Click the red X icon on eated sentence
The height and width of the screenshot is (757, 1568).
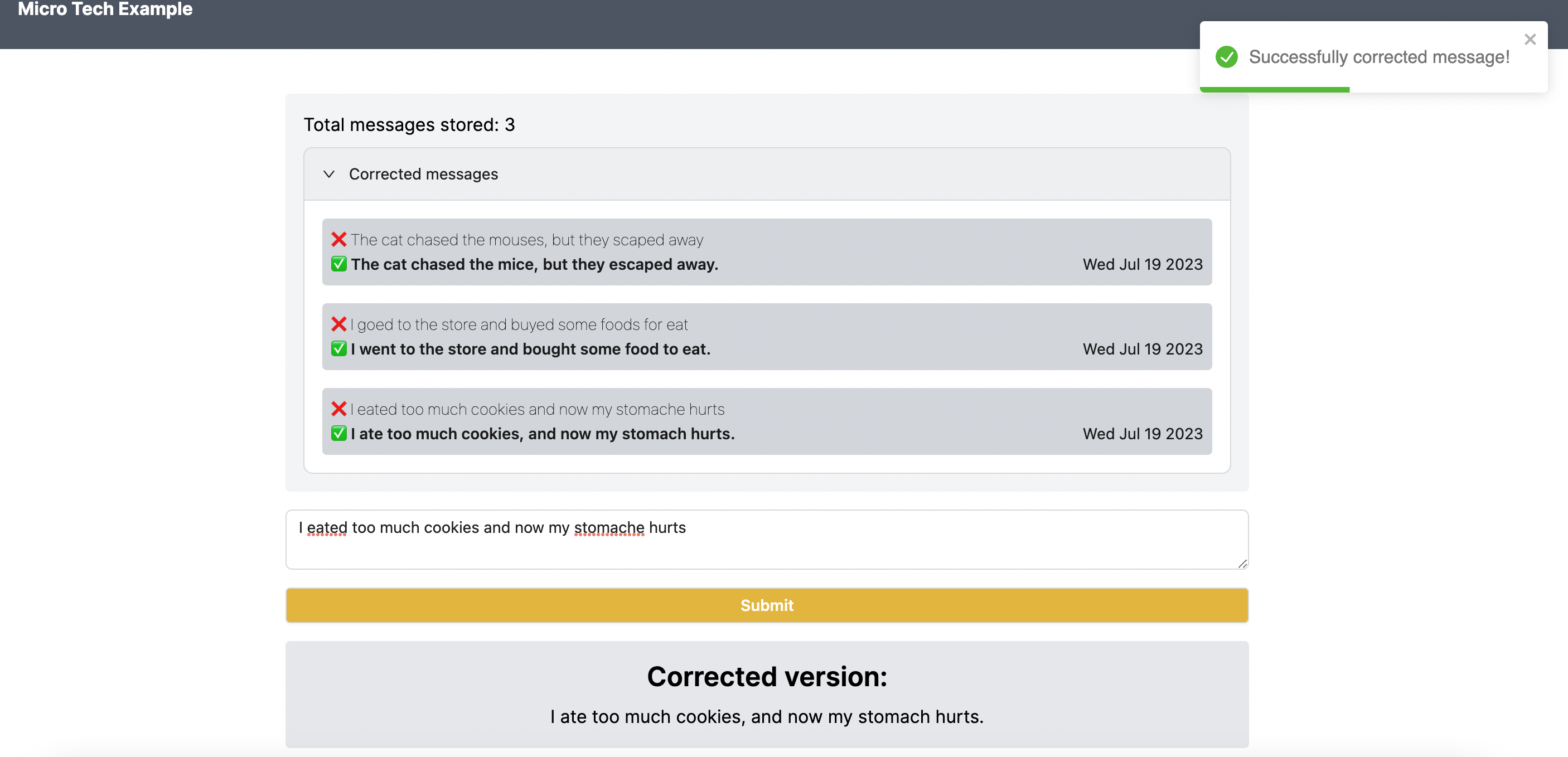click(x=339, y=408)
